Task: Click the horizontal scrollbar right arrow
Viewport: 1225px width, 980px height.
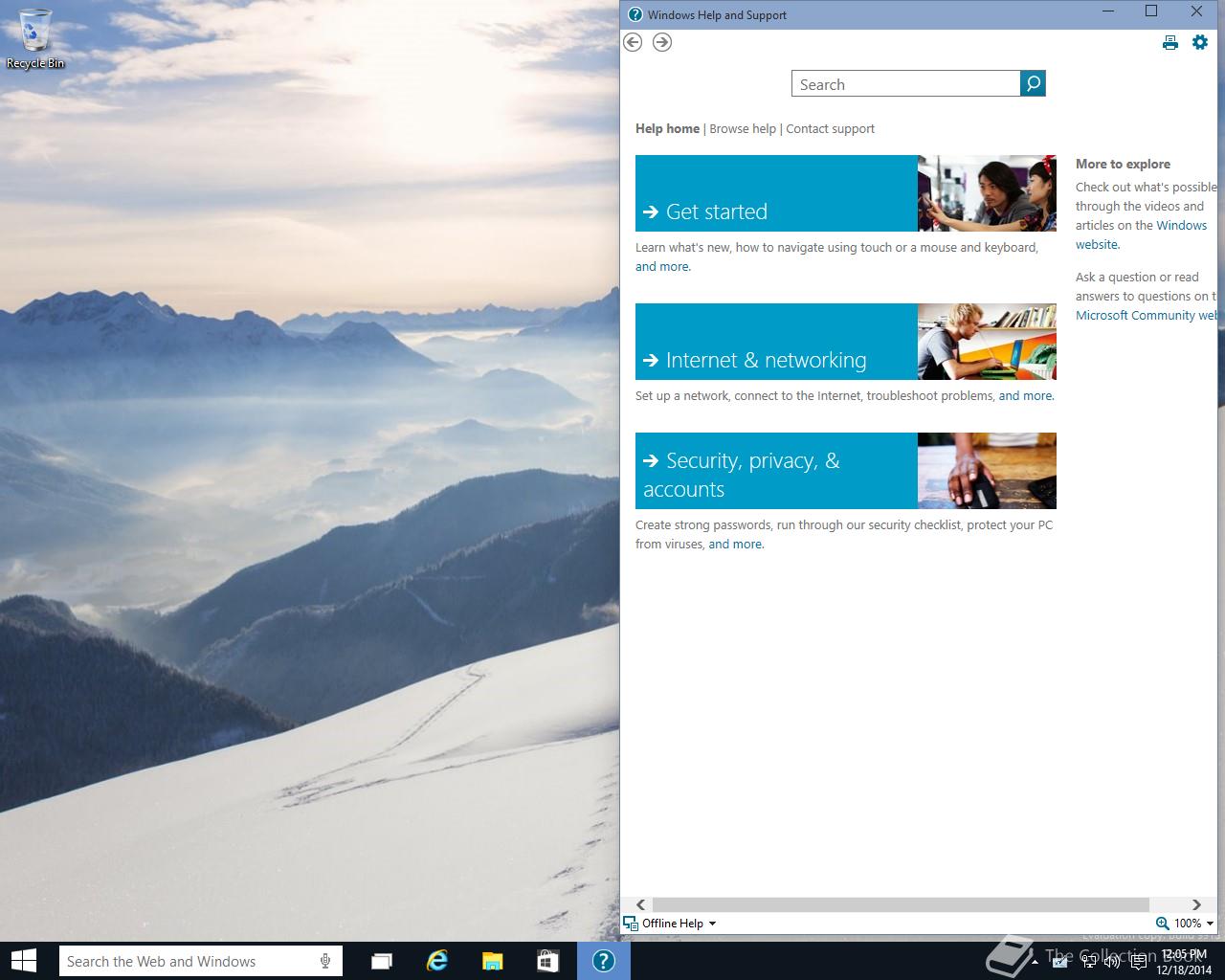Action: pyautogui.click(x=1196, y=904)
